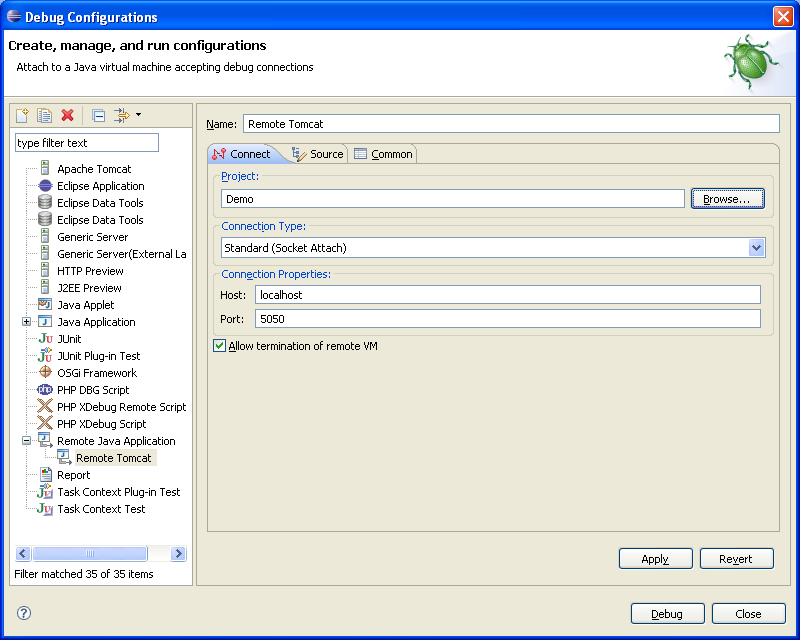Click the Apache Tomcat server icon
Image resolution: width=801 pixels, height=641 pixels.
[x=45, y=168]
